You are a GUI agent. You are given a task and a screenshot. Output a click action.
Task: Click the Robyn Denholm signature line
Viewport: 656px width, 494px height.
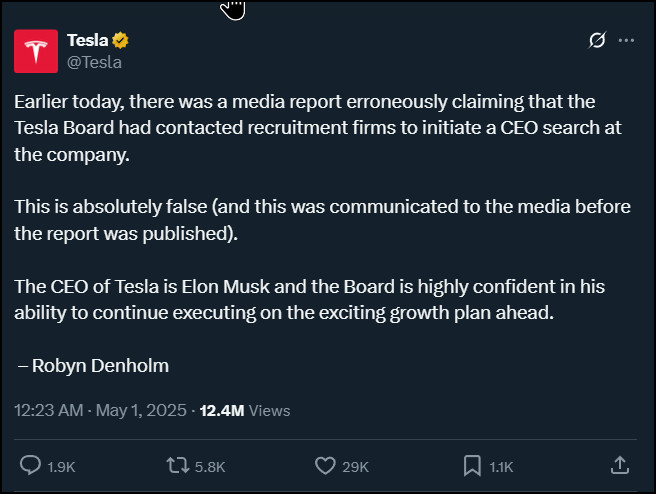coord(93,365)
